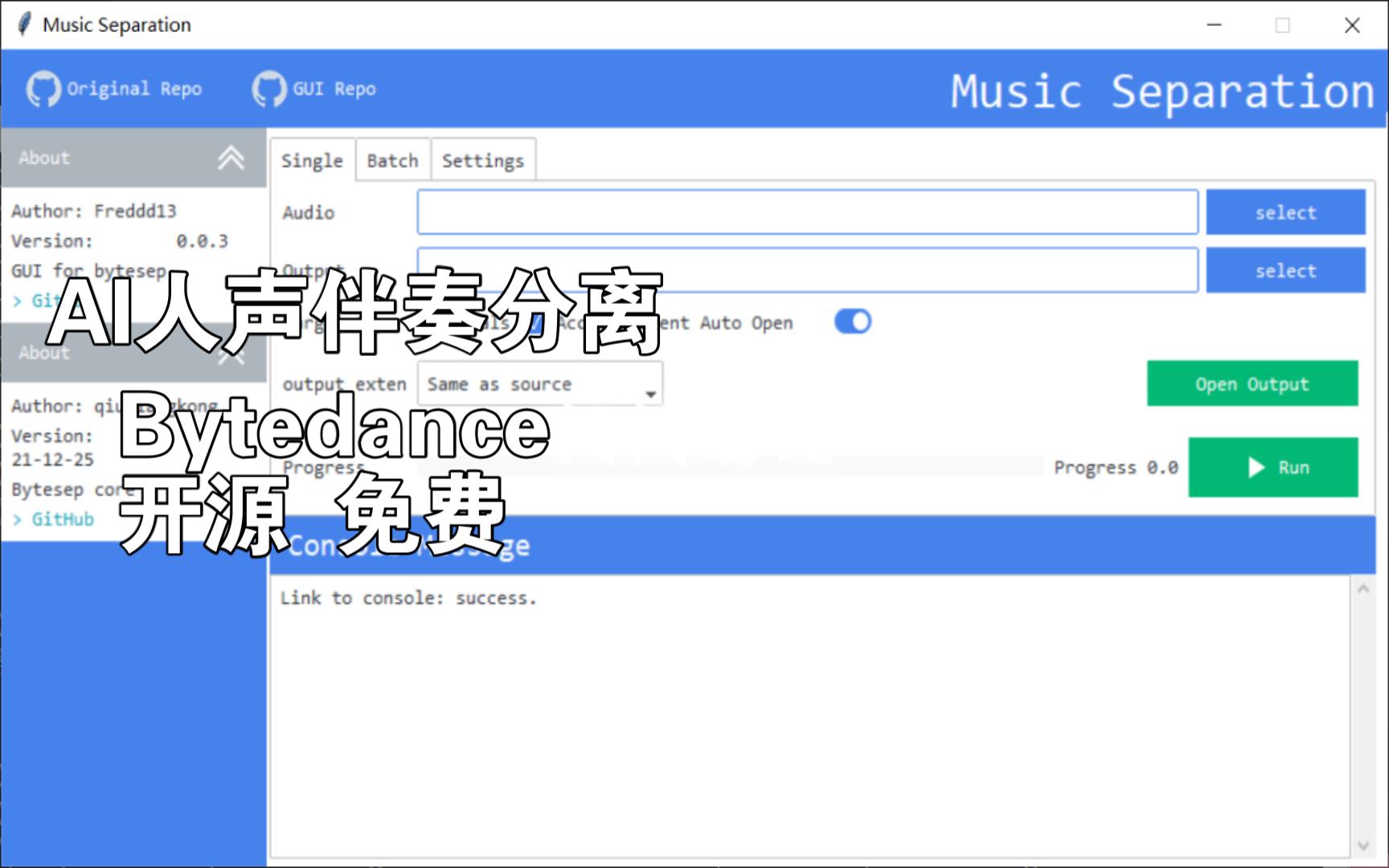Click the play triangle icon in Run
Image resolution: width=1389 pixels, height=868 pixels.
pyautogui.click(x=1256, y=467)
